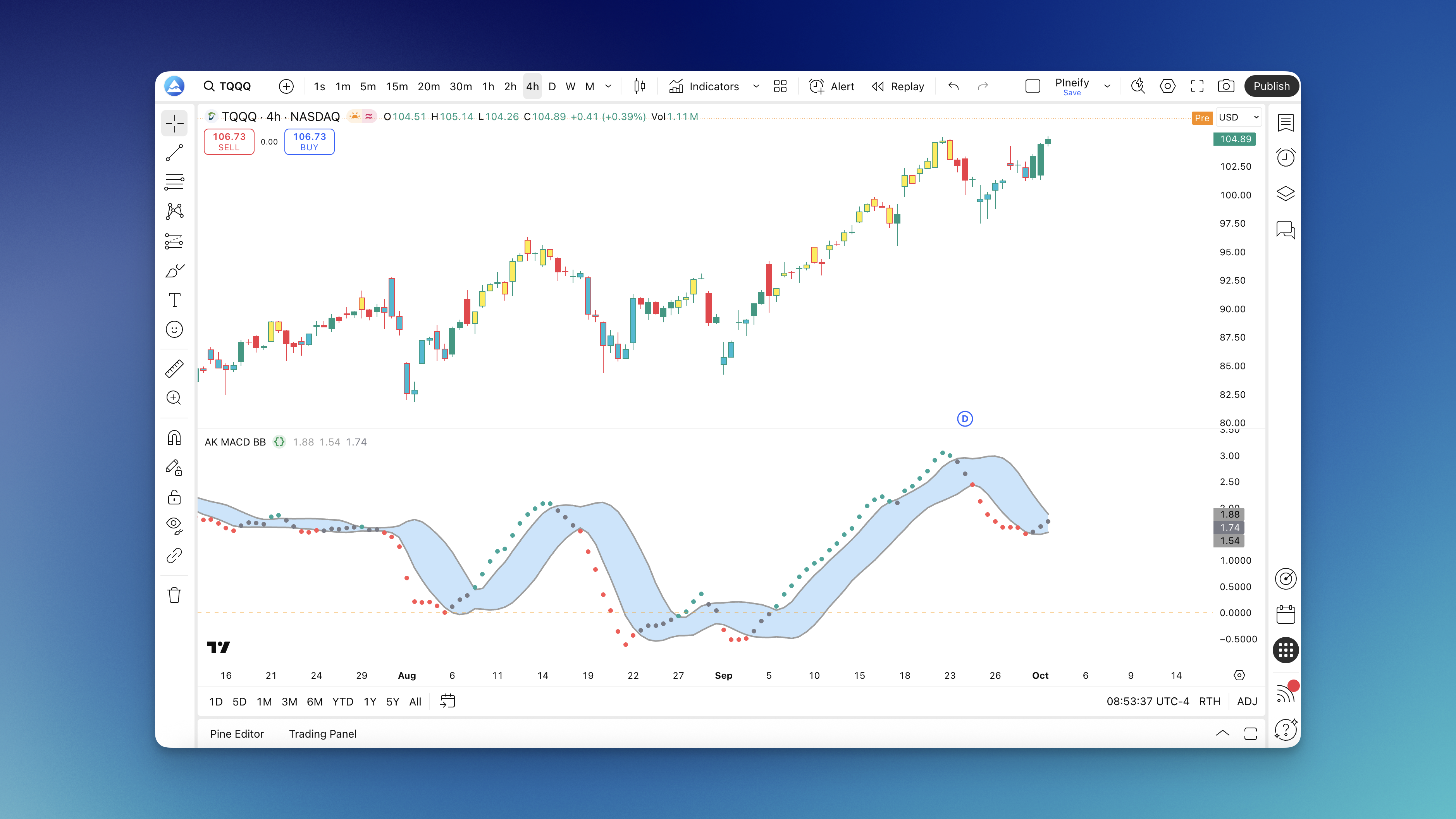Toggle hide all drawings eye icon

[x=174, y=525]
